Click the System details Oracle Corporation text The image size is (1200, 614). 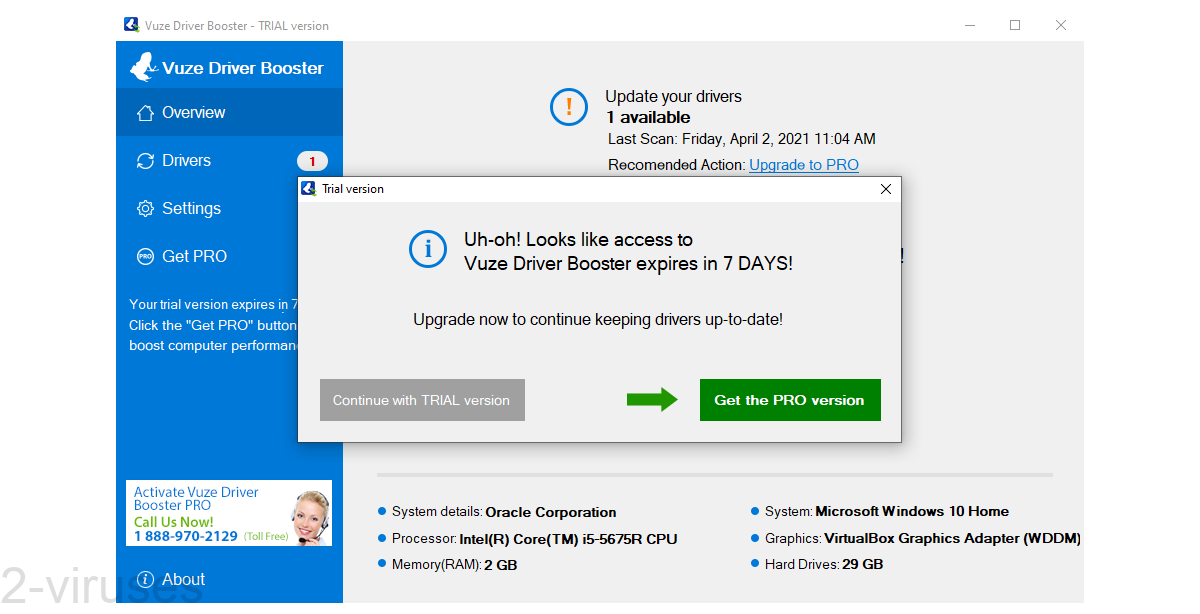coord(504,512)
